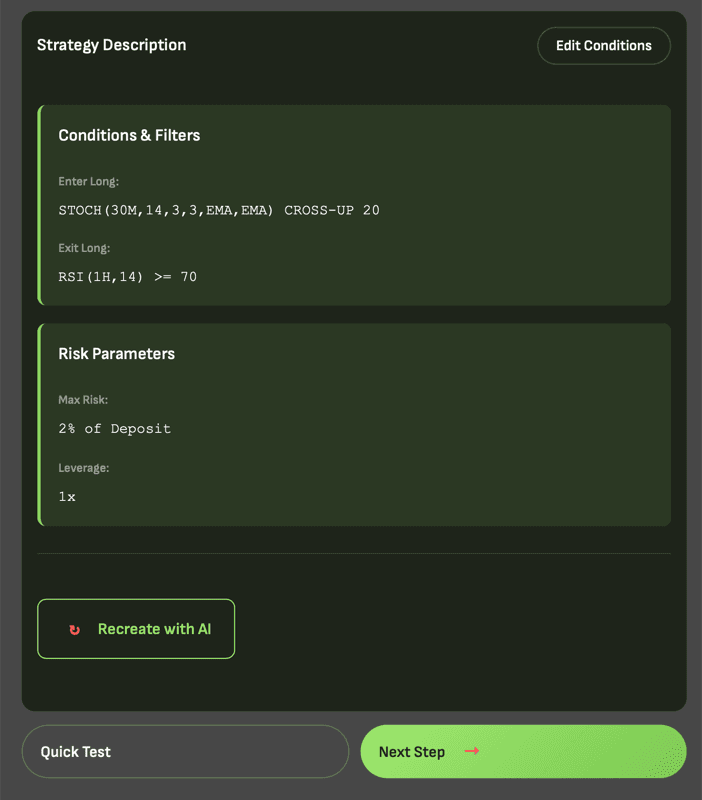Image resolution: width=702 pixels, height=800 pixels.
Task: Select the STOCH enter long condition text
Action: pos(218,210)
